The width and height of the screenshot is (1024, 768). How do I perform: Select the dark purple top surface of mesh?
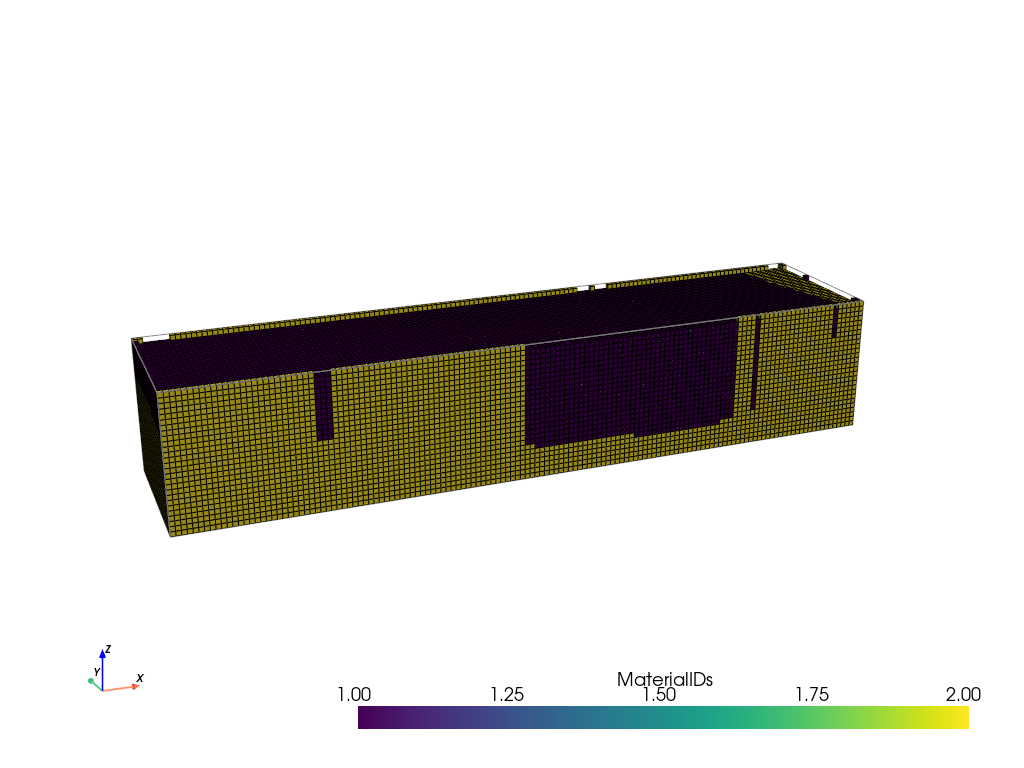click(x=450, y=325)
